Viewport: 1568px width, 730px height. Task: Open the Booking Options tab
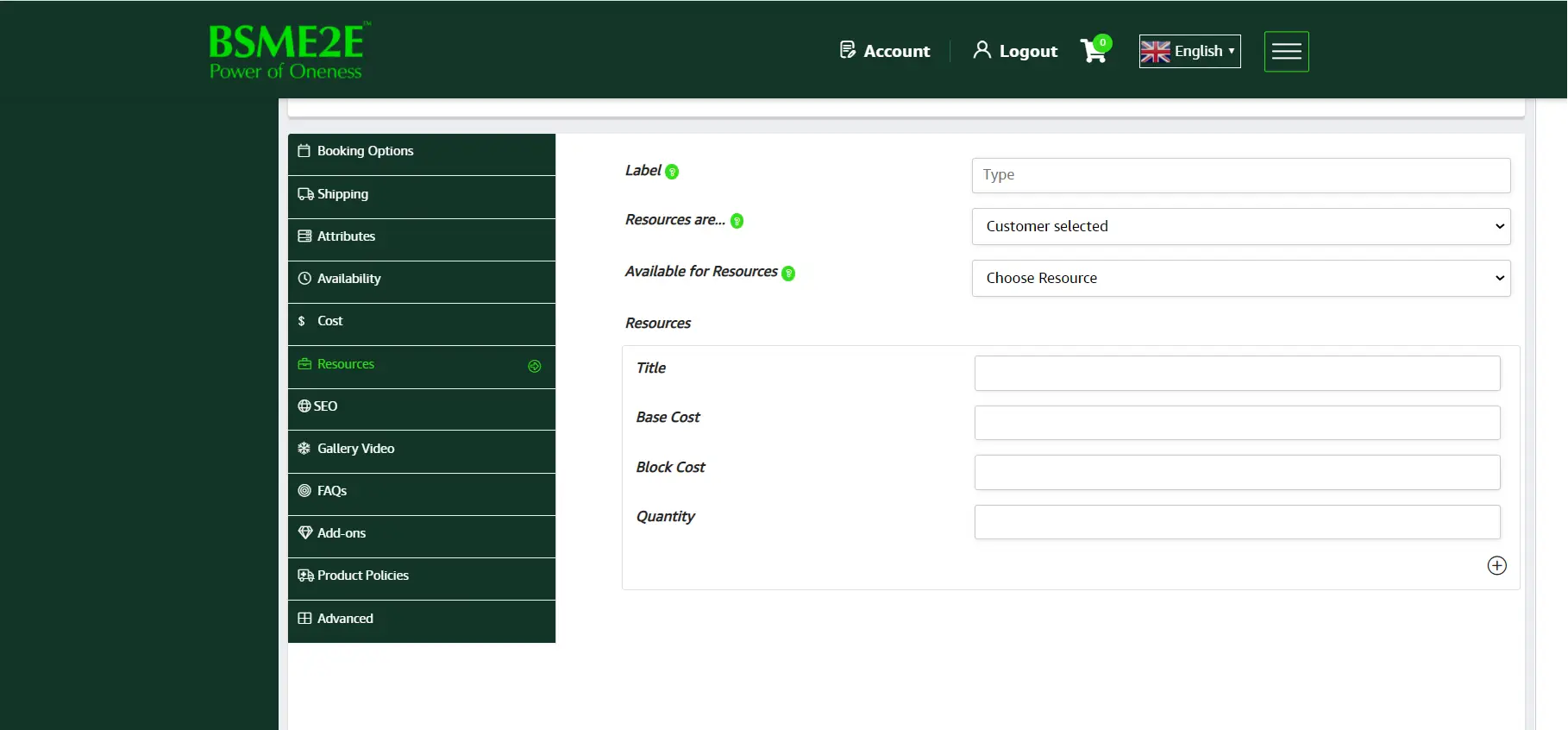pyautogui.click(x=422, y=154)
